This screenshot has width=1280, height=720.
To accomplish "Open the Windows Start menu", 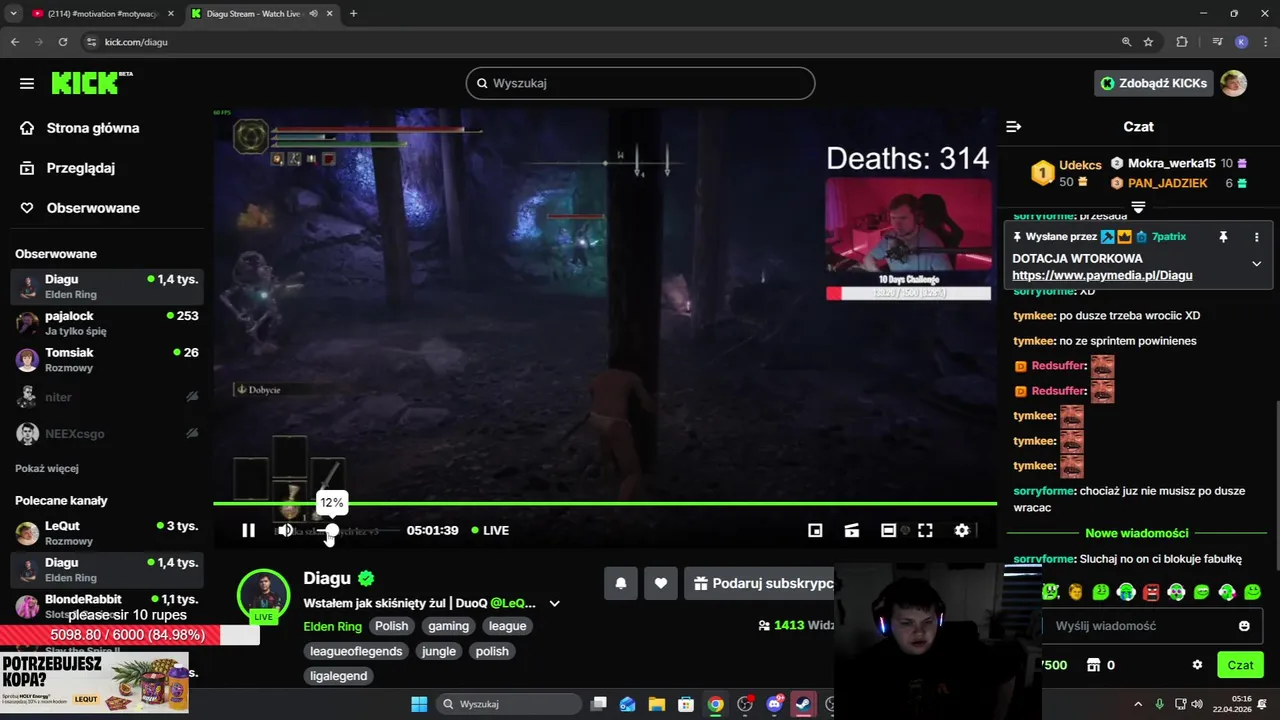I will [419, 704].
